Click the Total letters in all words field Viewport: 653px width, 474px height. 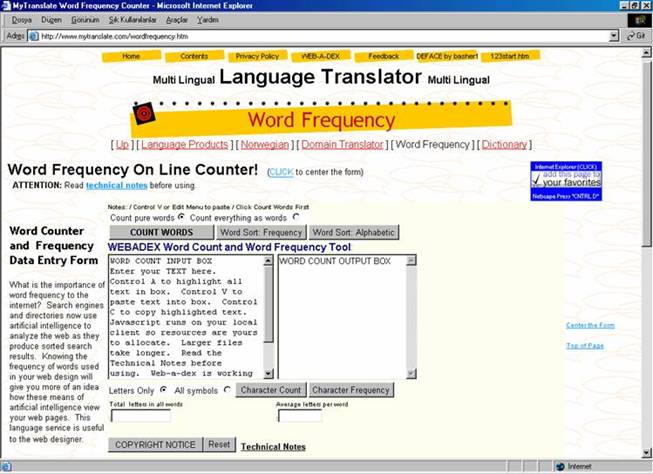[141, 416]
